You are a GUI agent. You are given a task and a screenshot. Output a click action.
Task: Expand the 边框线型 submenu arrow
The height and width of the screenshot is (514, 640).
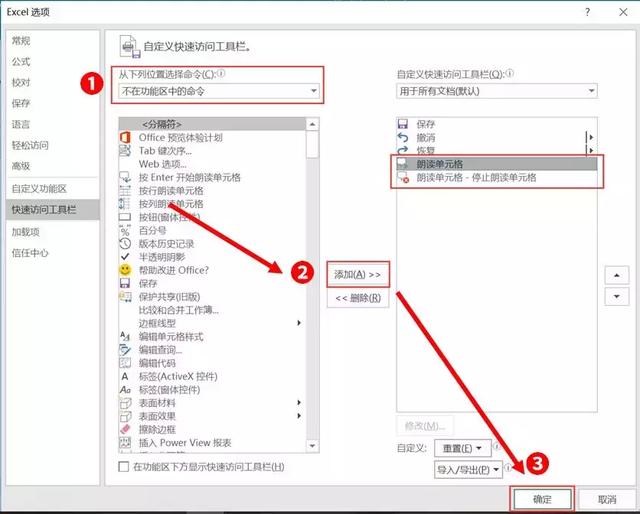(299, 323)
